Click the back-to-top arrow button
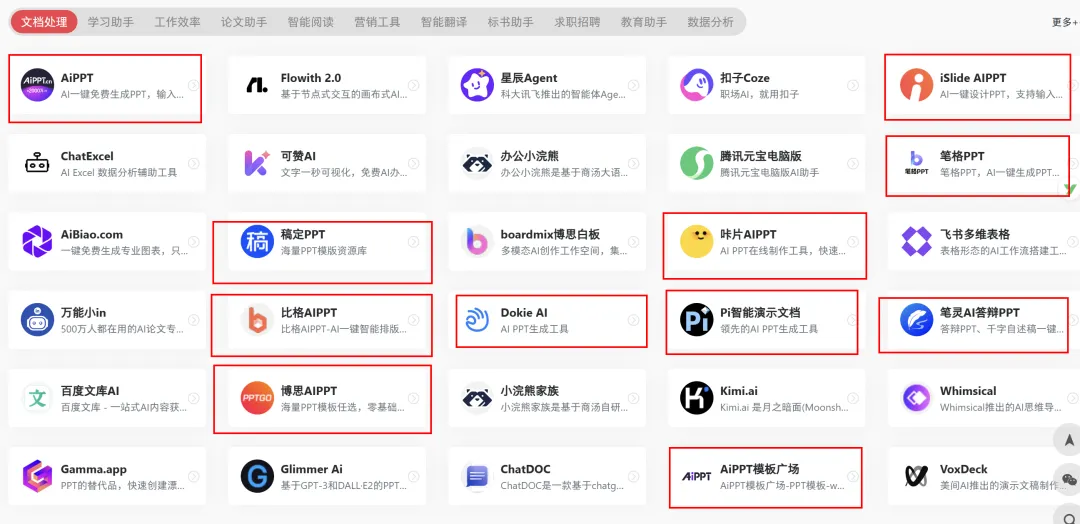The width and height of the screenshot is (1080, 524). 1068,439
